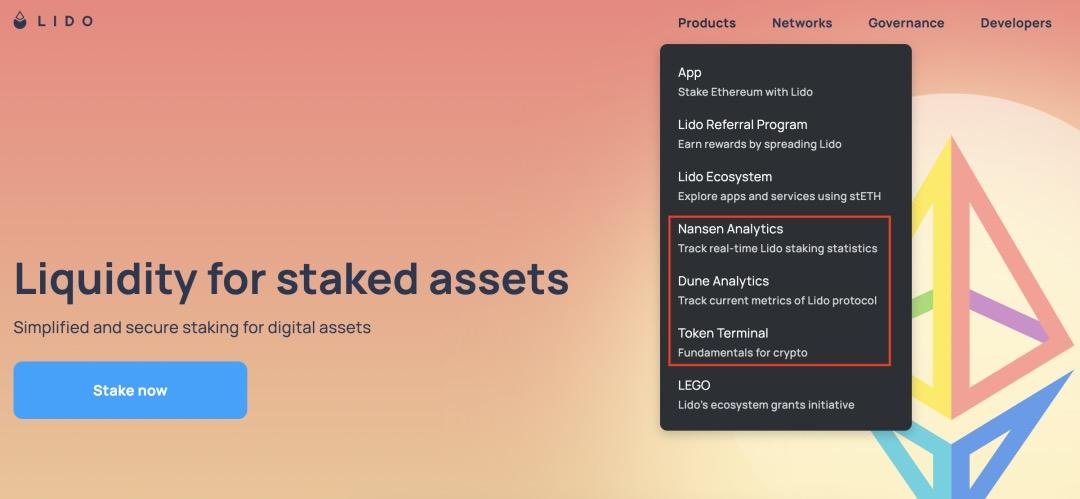
Task: Expand the Networks navigation menu
Action: [x=802, y=23]
